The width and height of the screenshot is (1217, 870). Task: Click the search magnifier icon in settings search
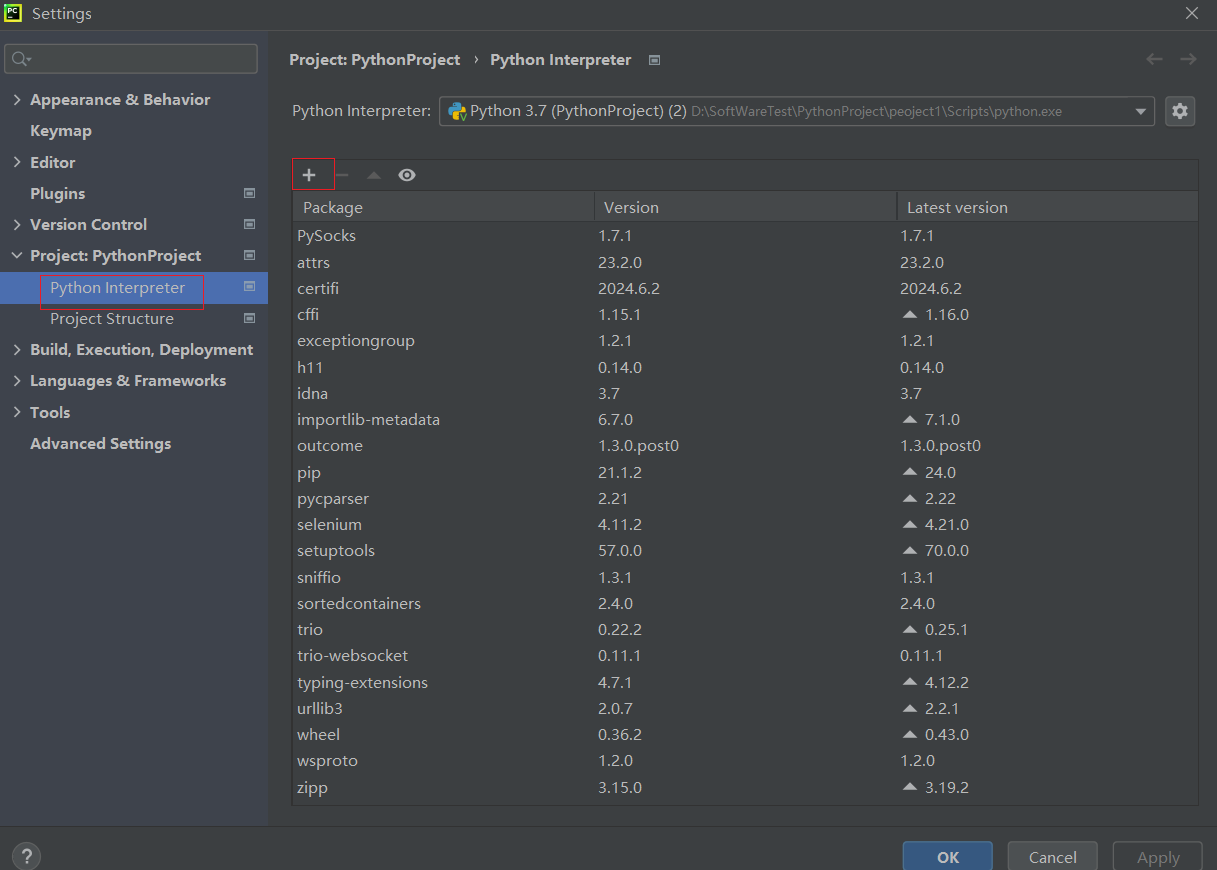[21, 59]
